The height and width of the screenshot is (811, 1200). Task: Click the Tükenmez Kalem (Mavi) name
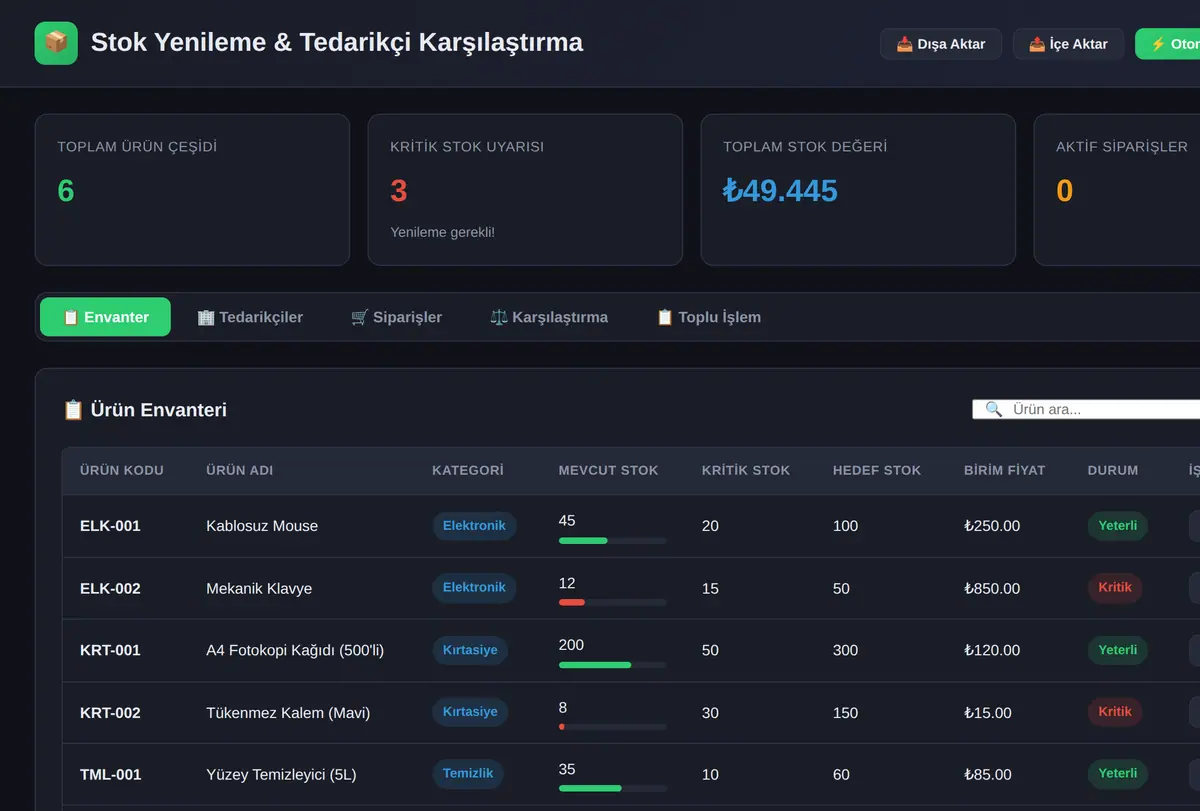[288, 713]
